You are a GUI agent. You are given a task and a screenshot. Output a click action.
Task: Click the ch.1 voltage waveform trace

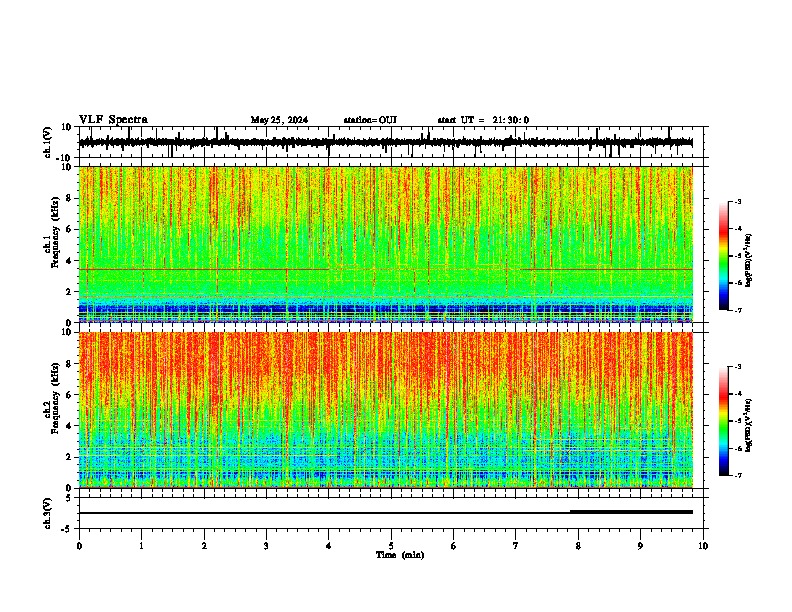(385, 142)
